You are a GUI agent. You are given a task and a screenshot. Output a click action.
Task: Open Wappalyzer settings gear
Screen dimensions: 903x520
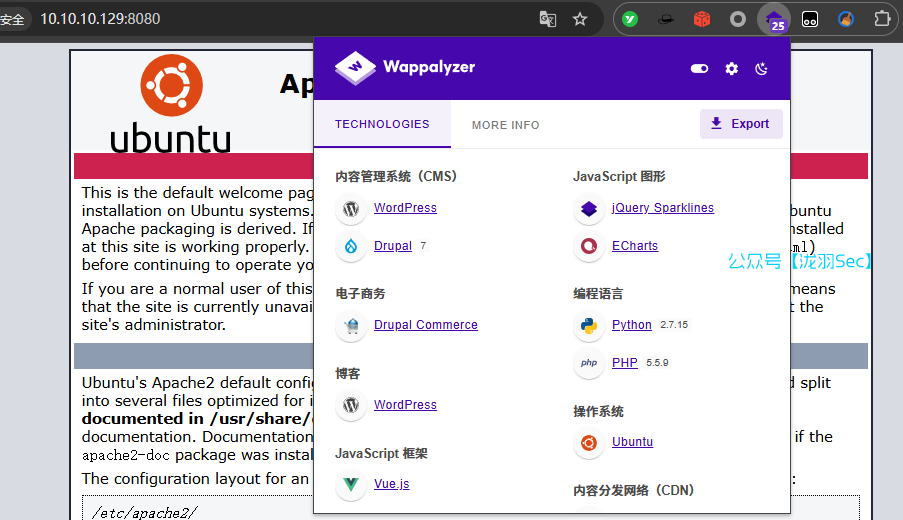click(x=732, y=68)
